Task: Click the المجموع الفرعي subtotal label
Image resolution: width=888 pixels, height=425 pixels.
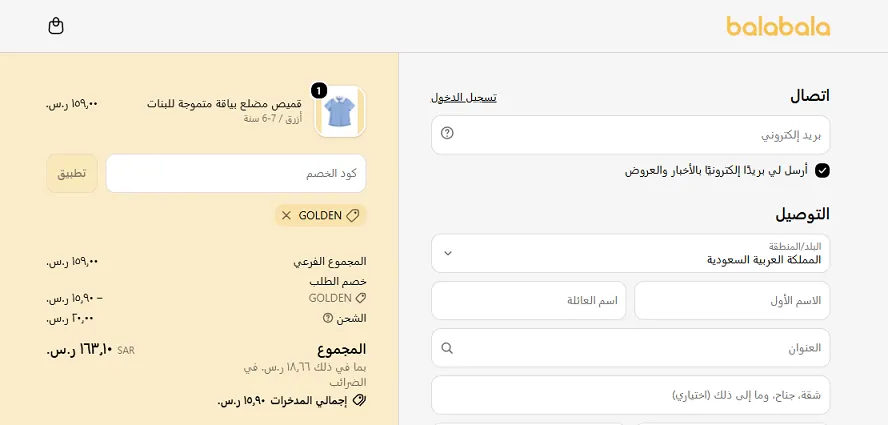Action: coord(330,262)
